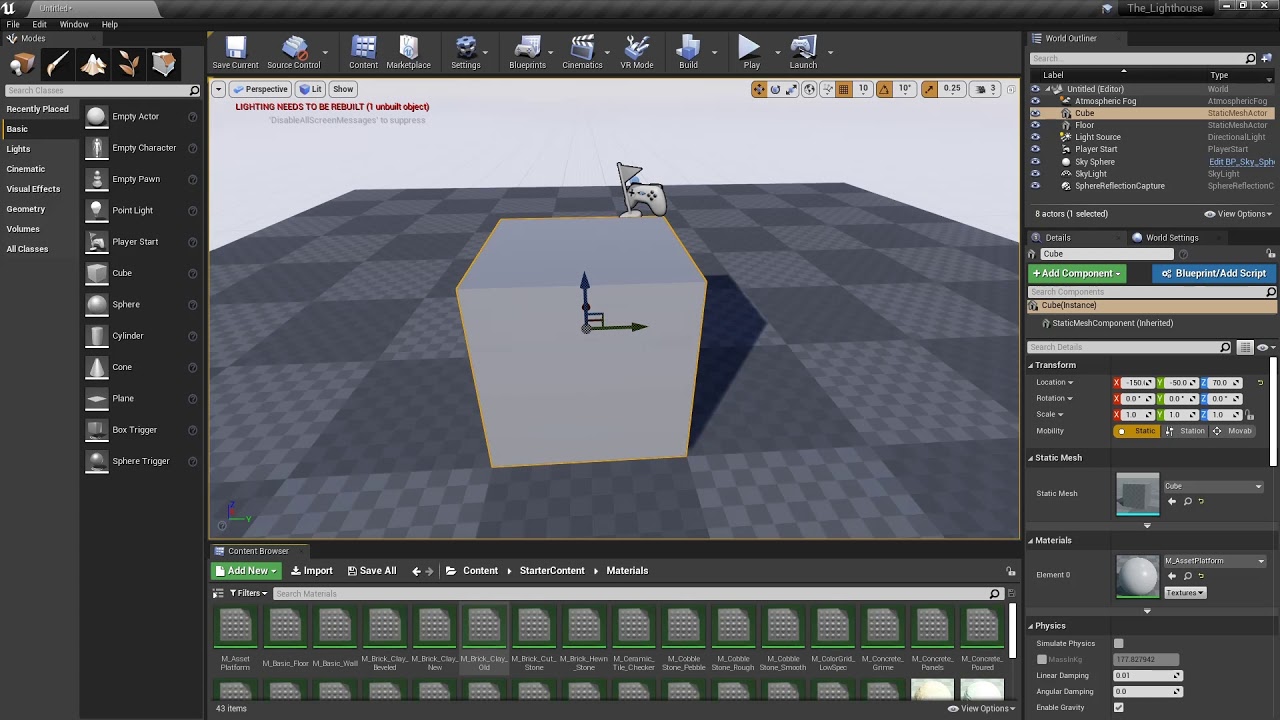
Task: Toggle grid snapping icon in viewport toolbar
Action: [843, 89]
